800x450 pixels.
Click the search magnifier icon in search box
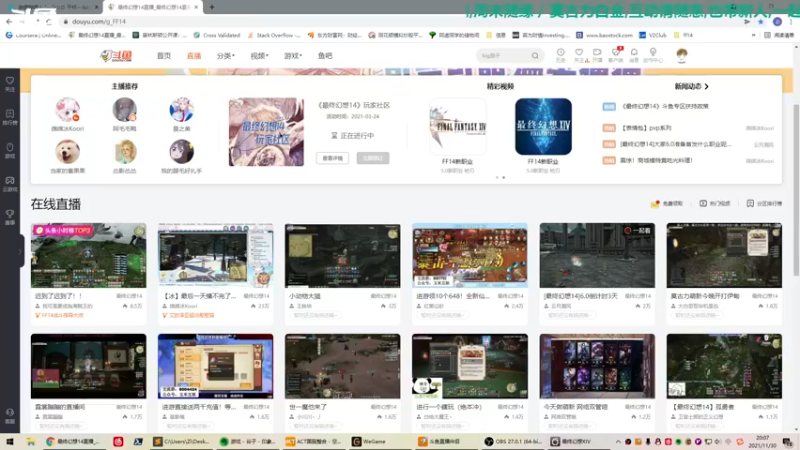click(535, 56)
